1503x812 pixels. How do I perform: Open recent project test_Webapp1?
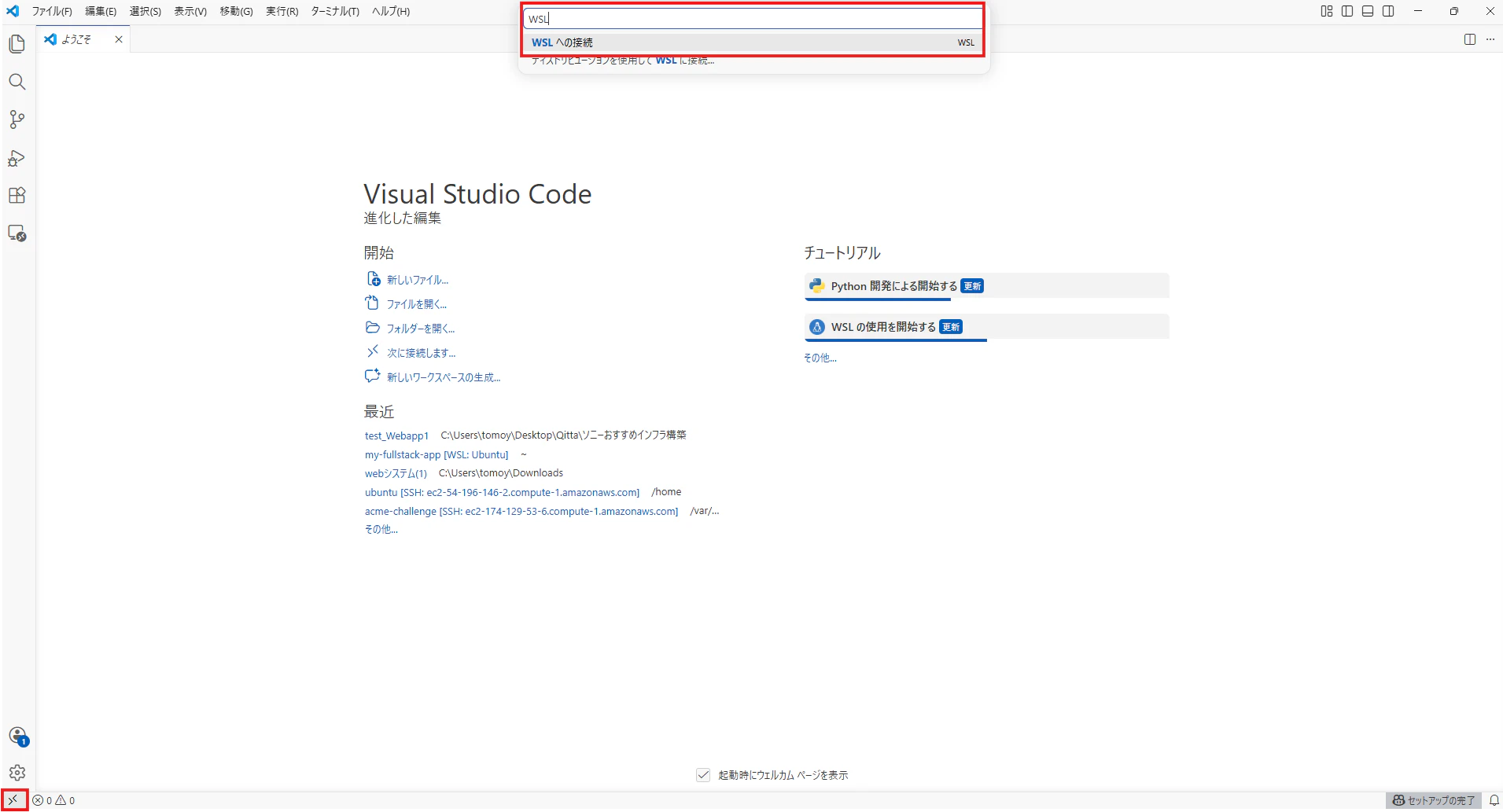[396, 435]
